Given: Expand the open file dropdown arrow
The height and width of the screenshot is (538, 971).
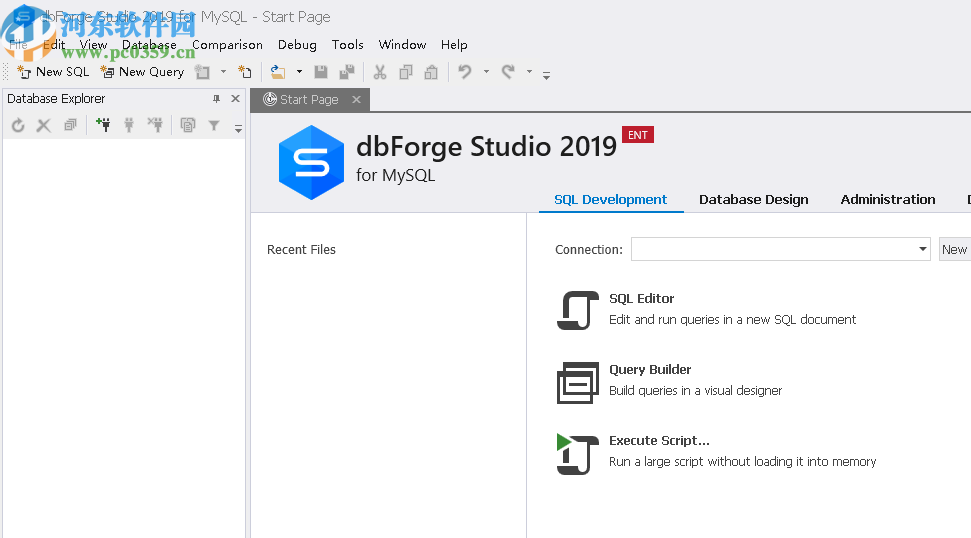Looking at the screenshot, I should click(299, 72).
